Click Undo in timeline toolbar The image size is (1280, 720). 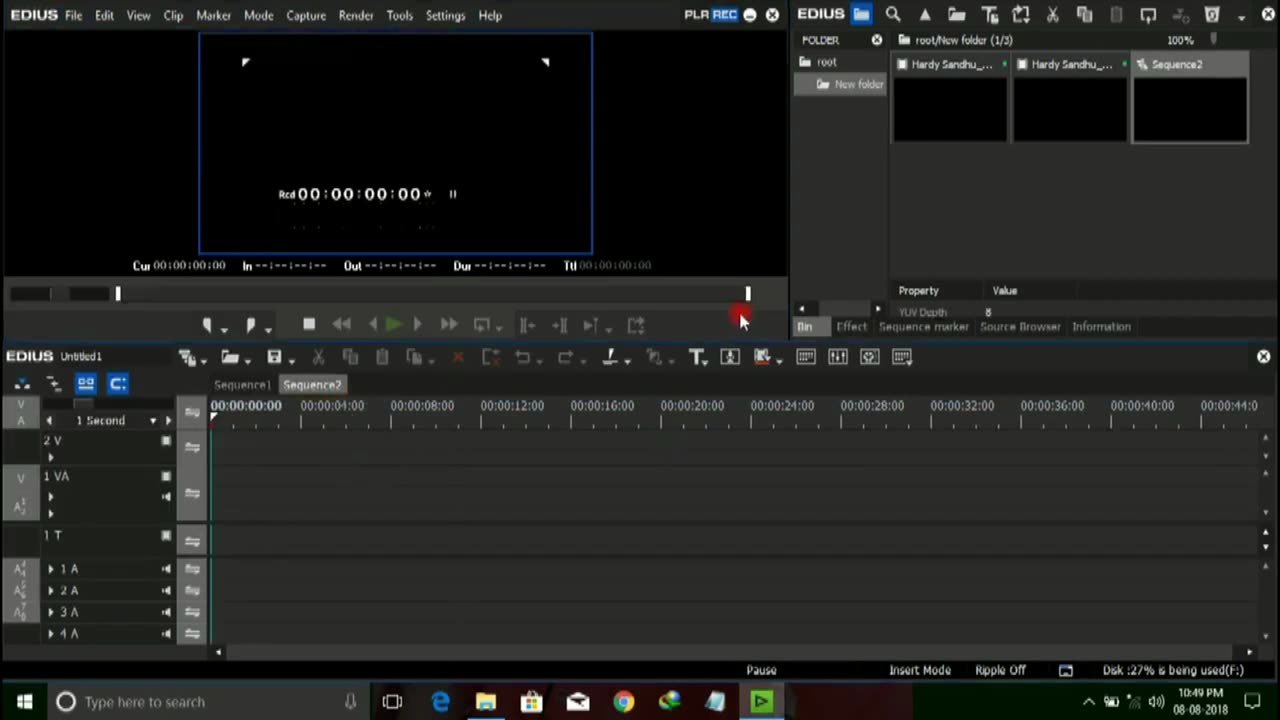pyautogui.click(x=522, y=357)
